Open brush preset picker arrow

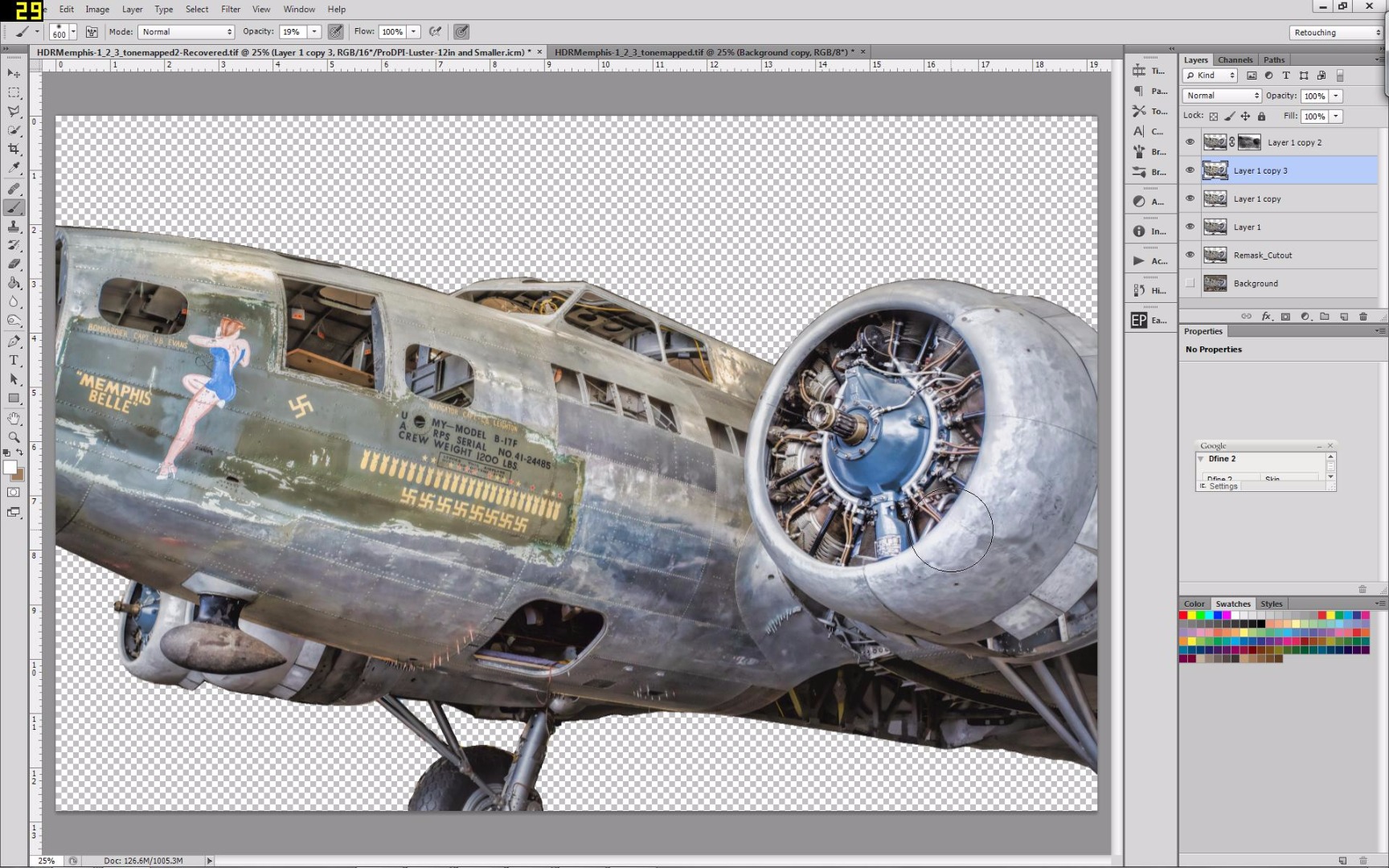coord(72,32)
